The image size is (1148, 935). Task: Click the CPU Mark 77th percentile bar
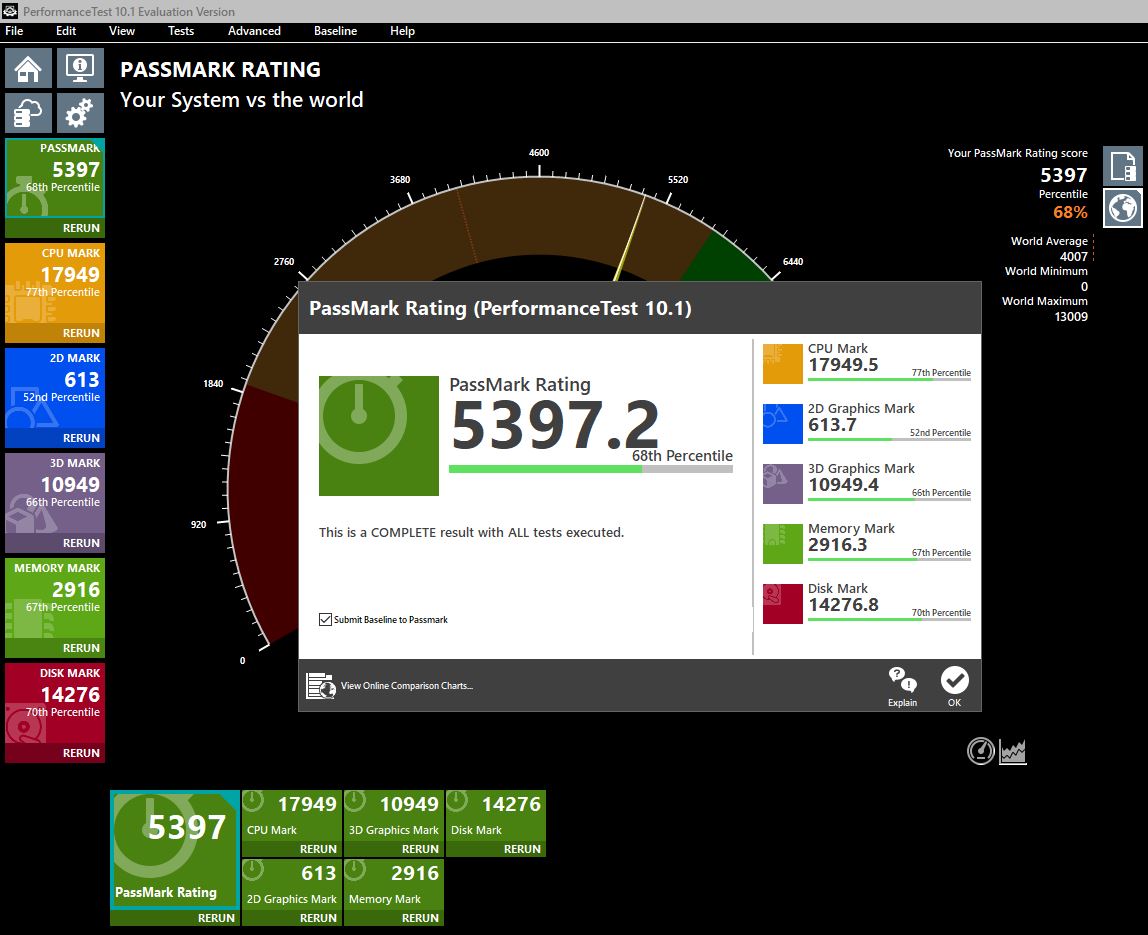pos(890,379)
